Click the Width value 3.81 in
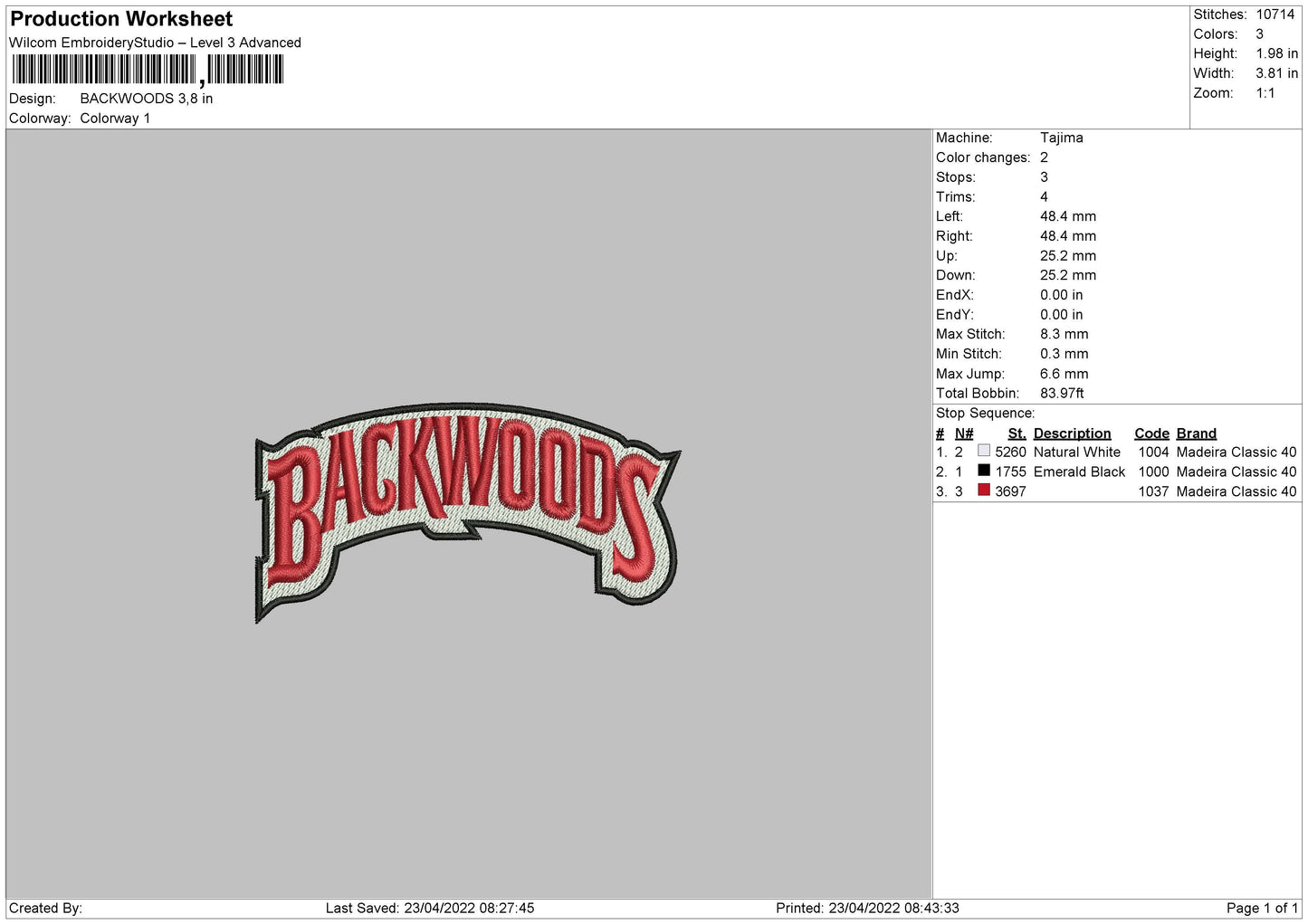Screen dimensions: 1308x924 [1276, 74]
